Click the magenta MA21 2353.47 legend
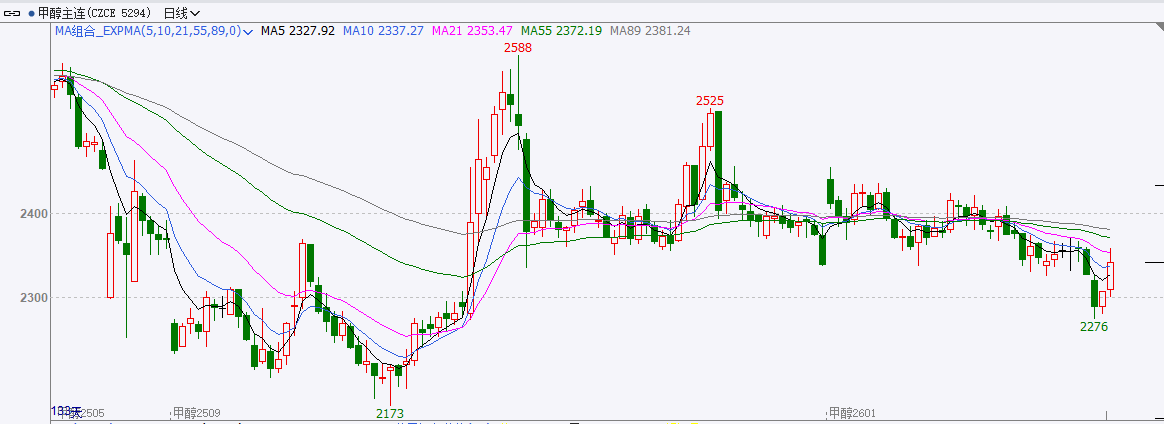1164x424 pixels. [x=472, y=31]
